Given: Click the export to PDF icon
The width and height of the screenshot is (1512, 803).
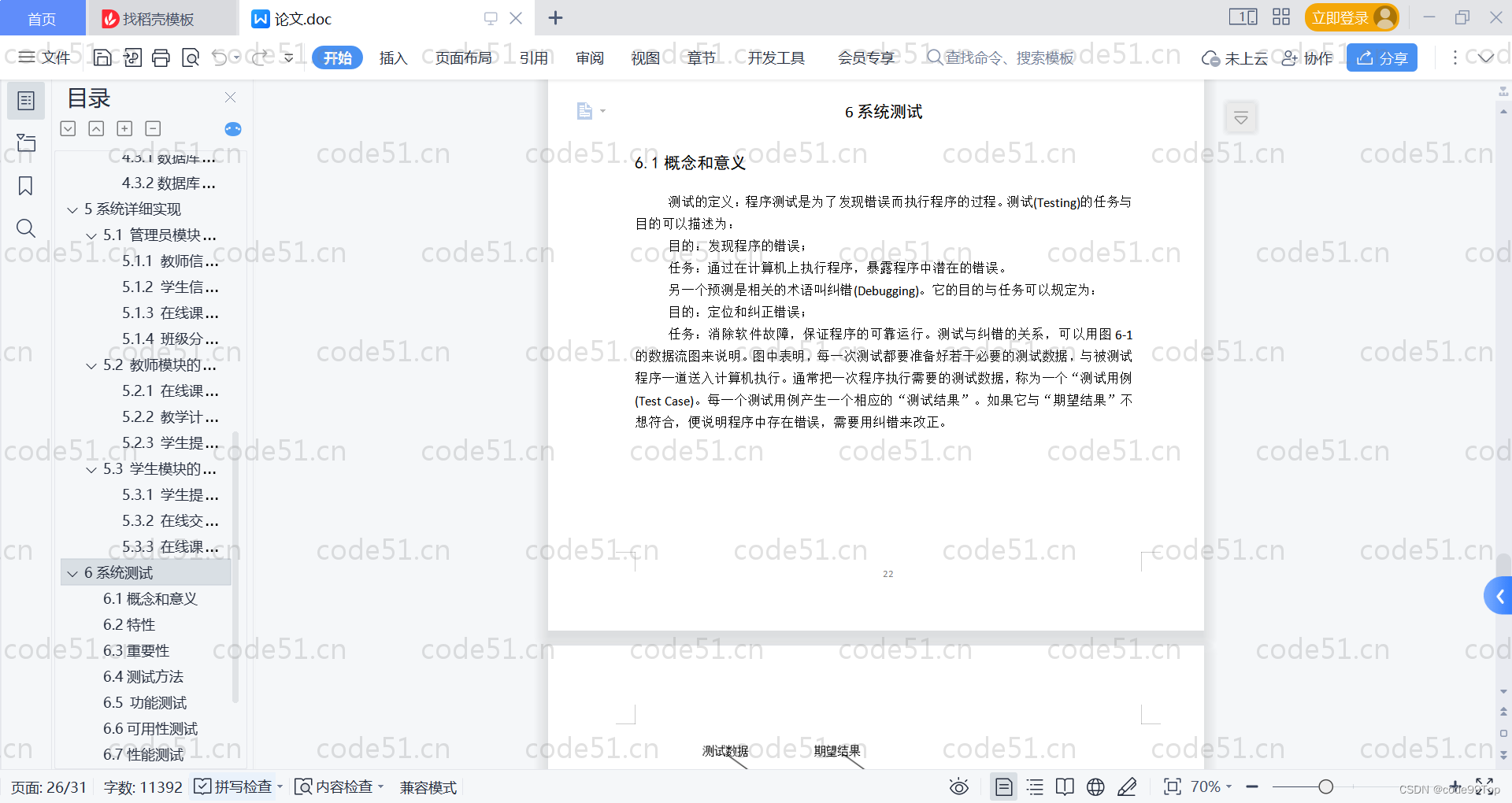Looking at the screenshot, I should point(132,57).
